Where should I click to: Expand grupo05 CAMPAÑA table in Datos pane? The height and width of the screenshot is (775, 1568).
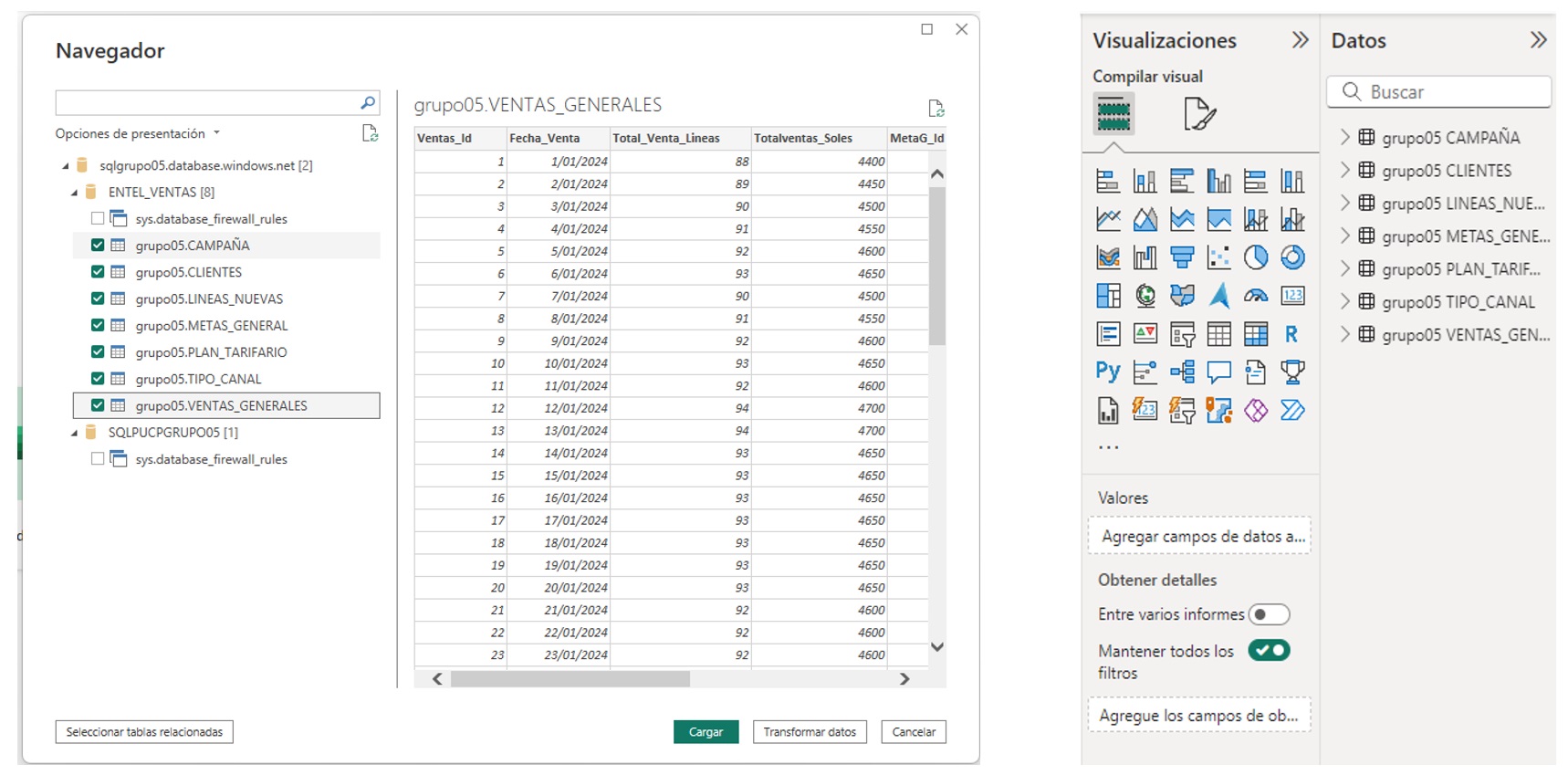point(1344,137)
